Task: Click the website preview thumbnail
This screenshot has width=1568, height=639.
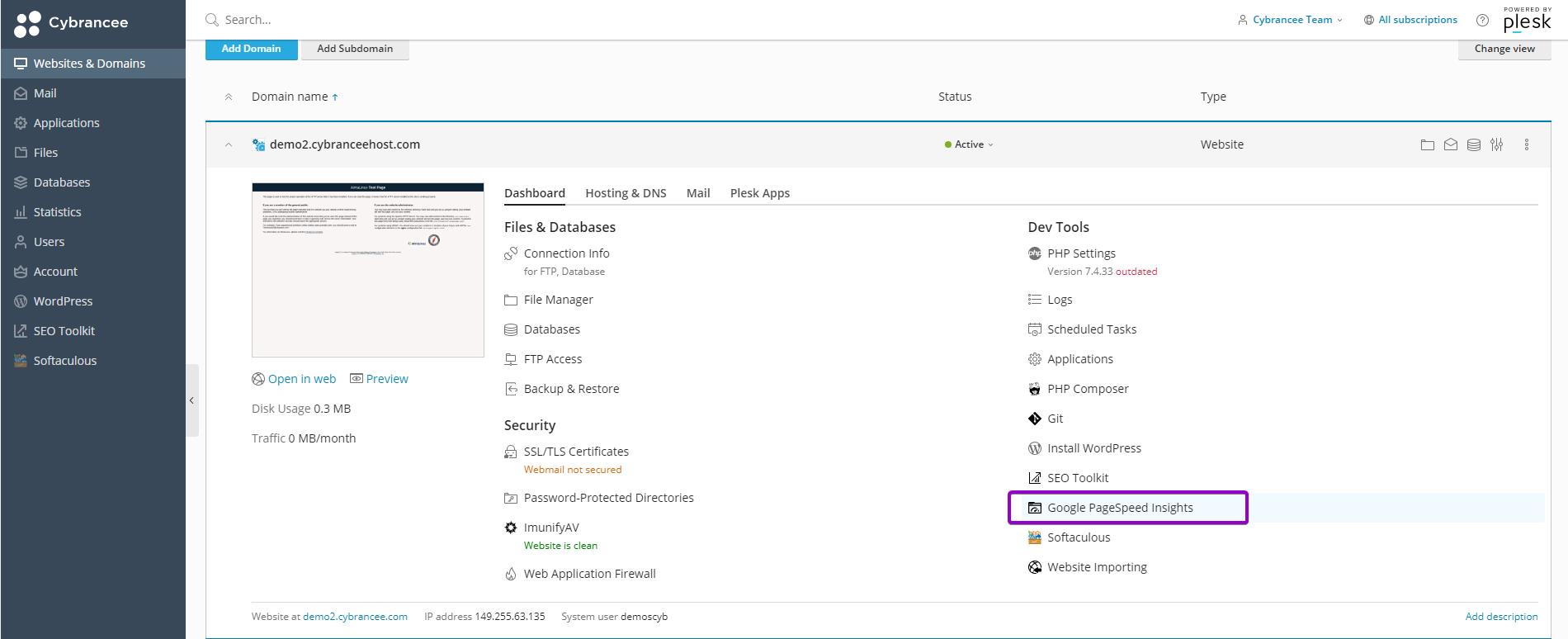Action: (x=368, y=270)
